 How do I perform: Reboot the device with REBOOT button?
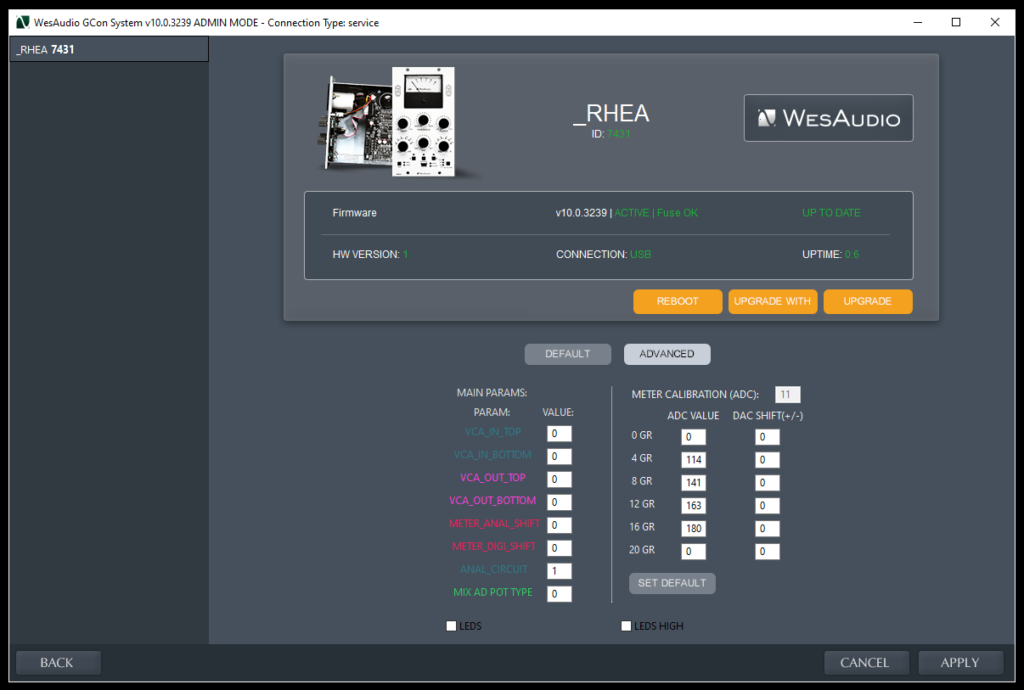[677, 302]
